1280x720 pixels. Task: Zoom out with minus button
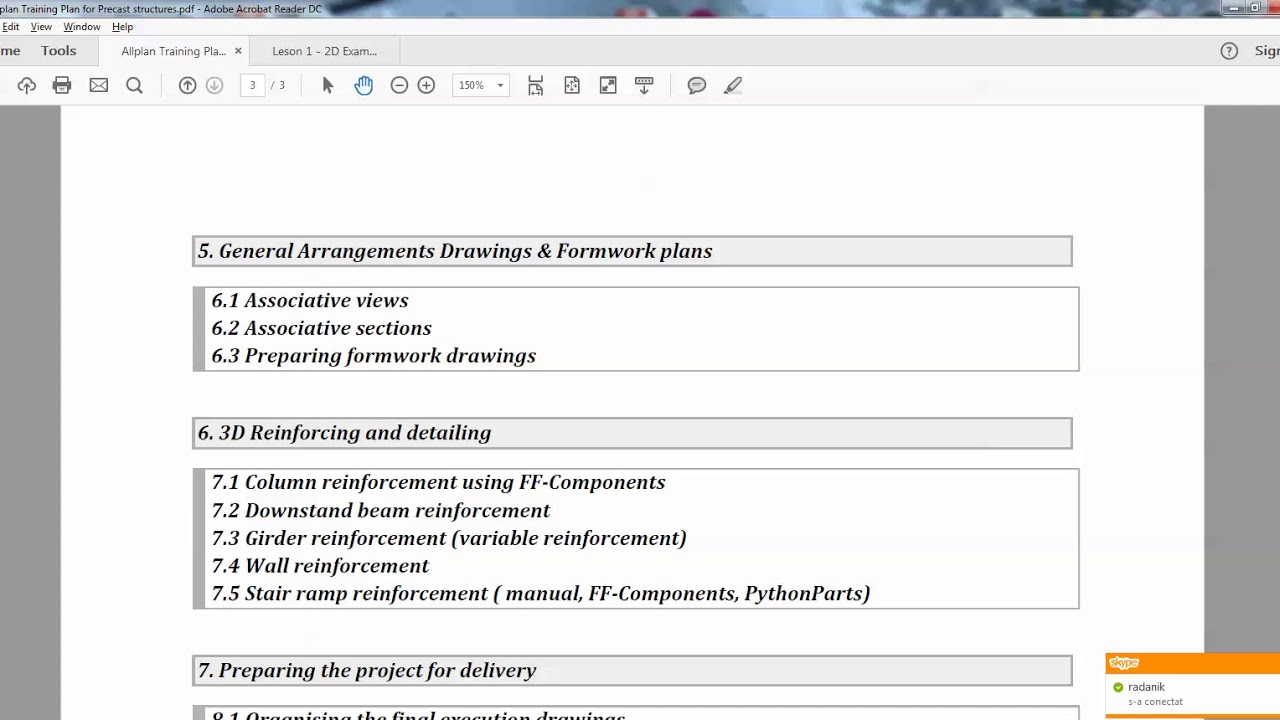(399, 86)
